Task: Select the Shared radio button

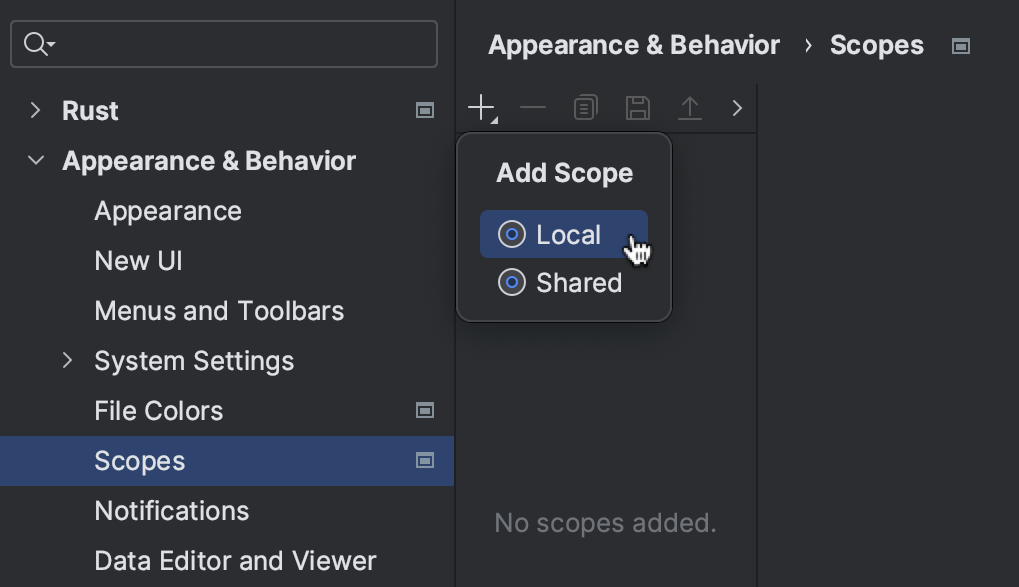Action: [x=512, y=283]
